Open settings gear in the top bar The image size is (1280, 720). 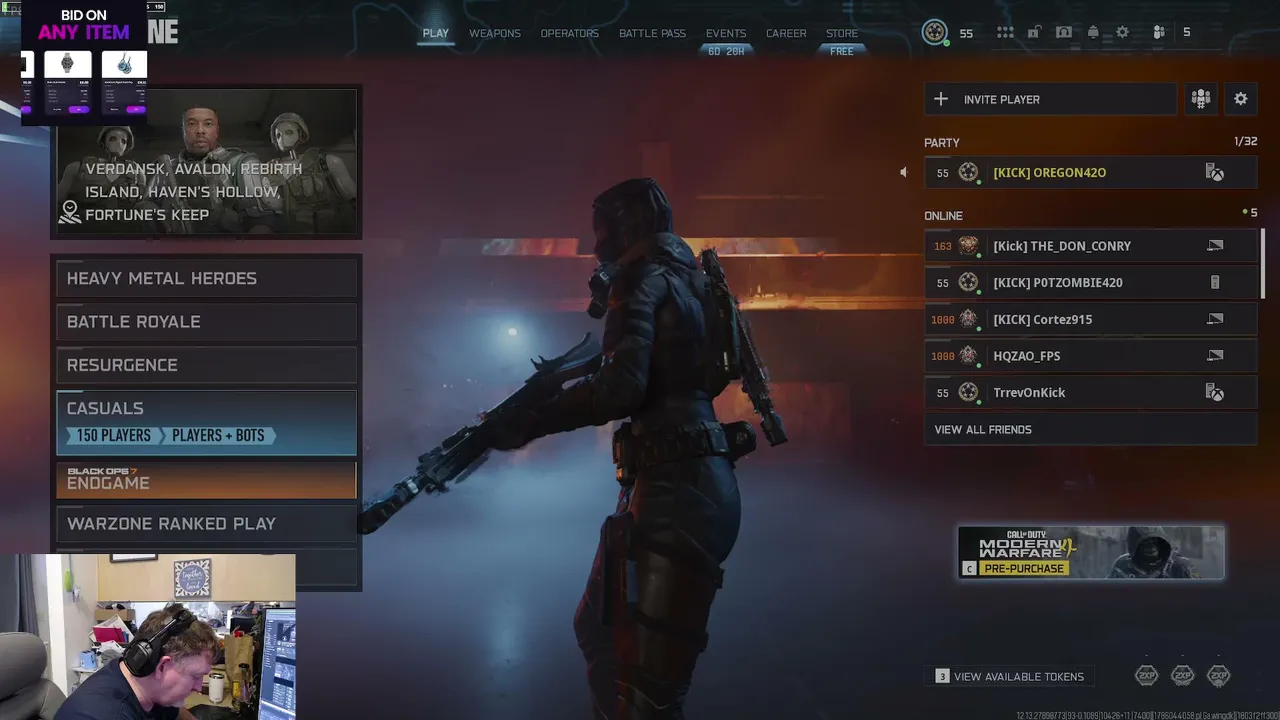point(1122,32)
